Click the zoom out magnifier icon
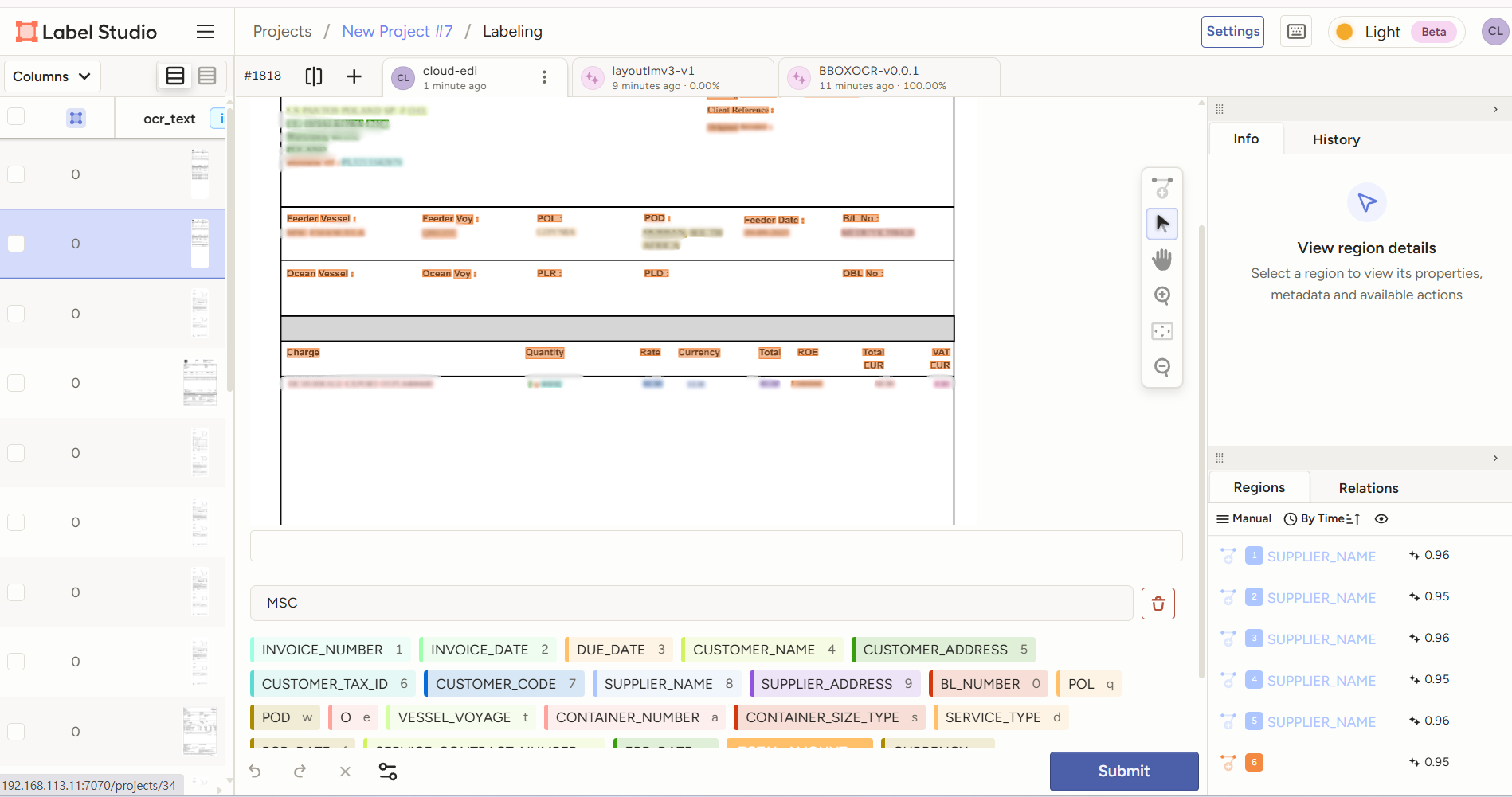The height and width of the screenshot is (797, 1512). [x=1162, y=367]
